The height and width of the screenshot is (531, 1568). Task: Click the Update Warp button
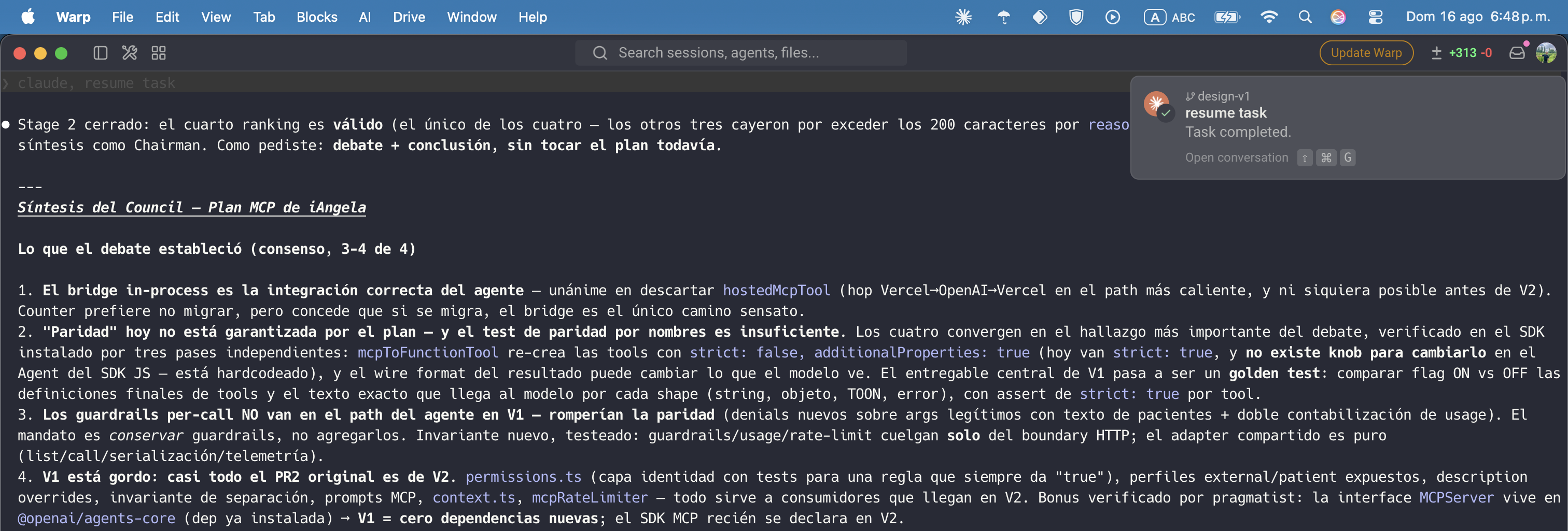(x=1366, y=53)
